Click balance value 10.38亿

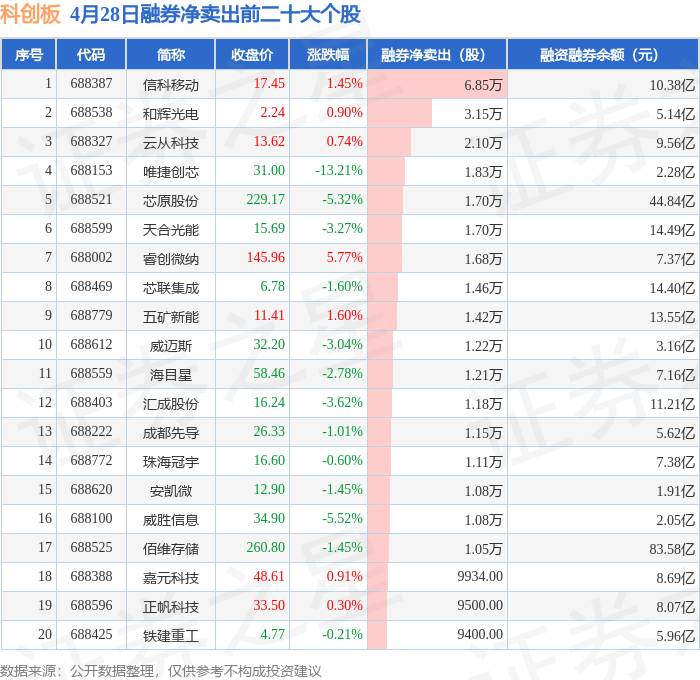tap(672, 85)
